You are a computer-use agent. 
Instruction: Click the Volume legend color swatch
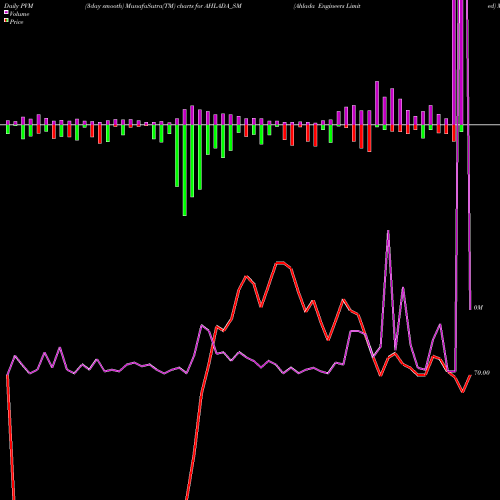pos(6,13)
